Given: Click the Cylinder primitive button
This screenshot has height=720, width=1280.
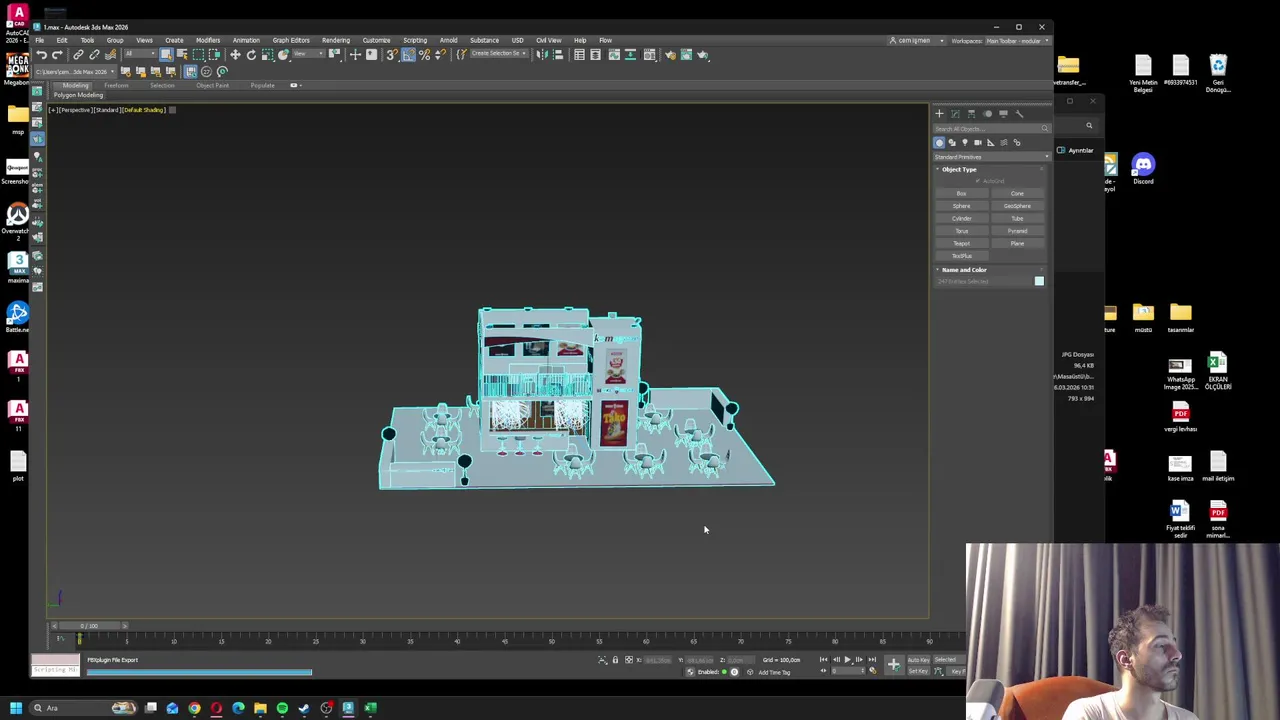Looking at the screenshot, I should tap(962, 219).
